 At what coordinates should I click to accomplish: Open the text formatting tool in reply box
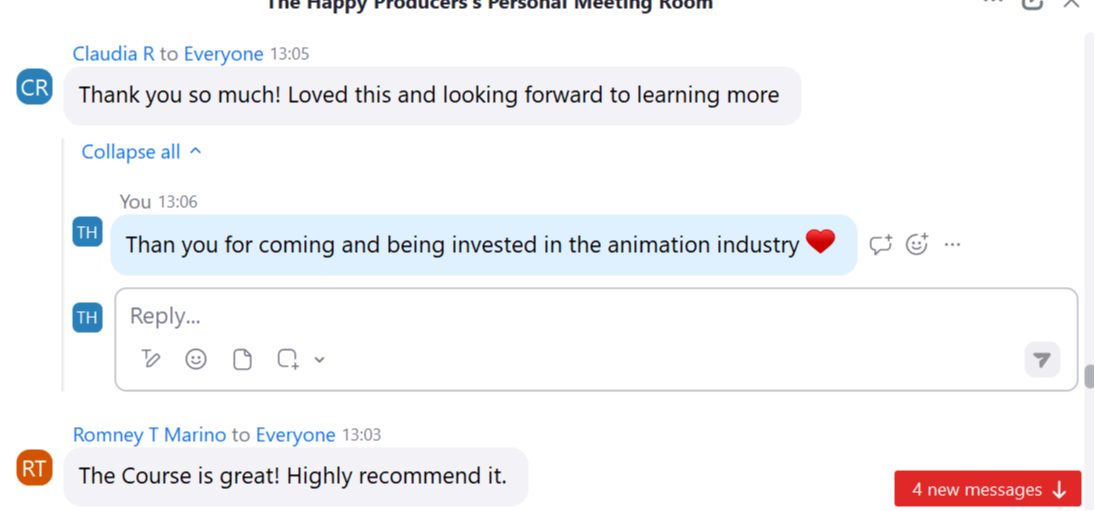coord(151,359)
